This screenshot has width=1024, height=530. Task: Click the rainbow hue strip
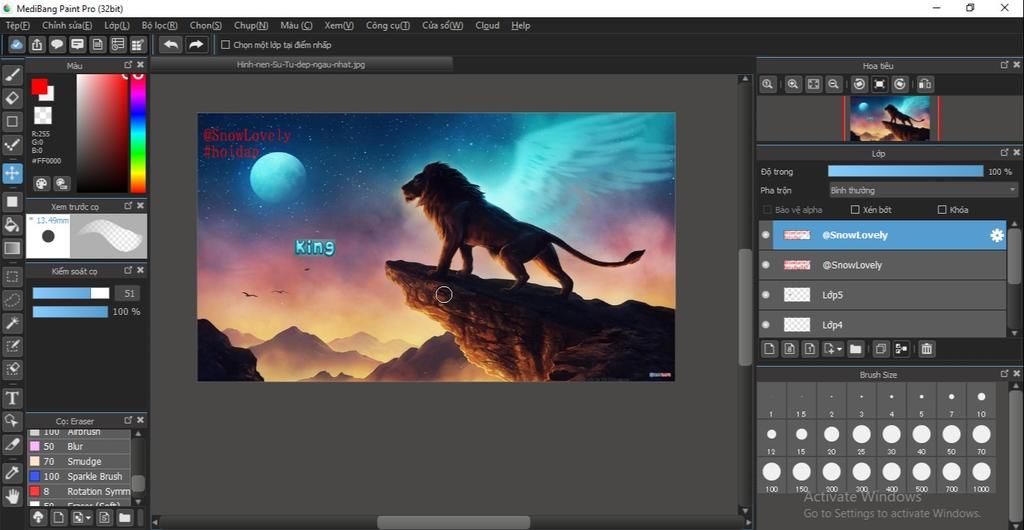tap(138, 133)
